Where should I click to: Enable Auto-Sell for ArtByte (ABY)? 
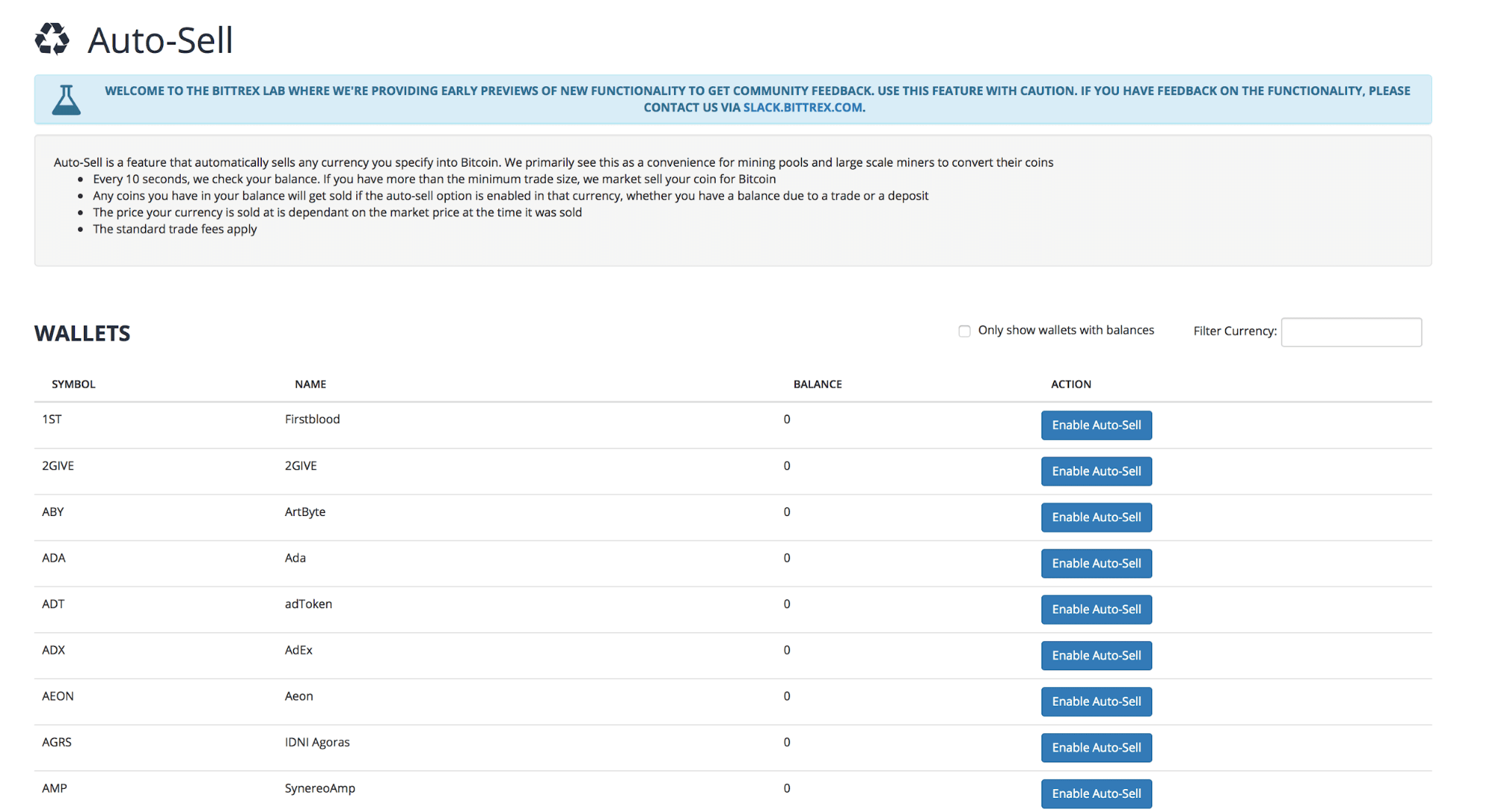1096,518
